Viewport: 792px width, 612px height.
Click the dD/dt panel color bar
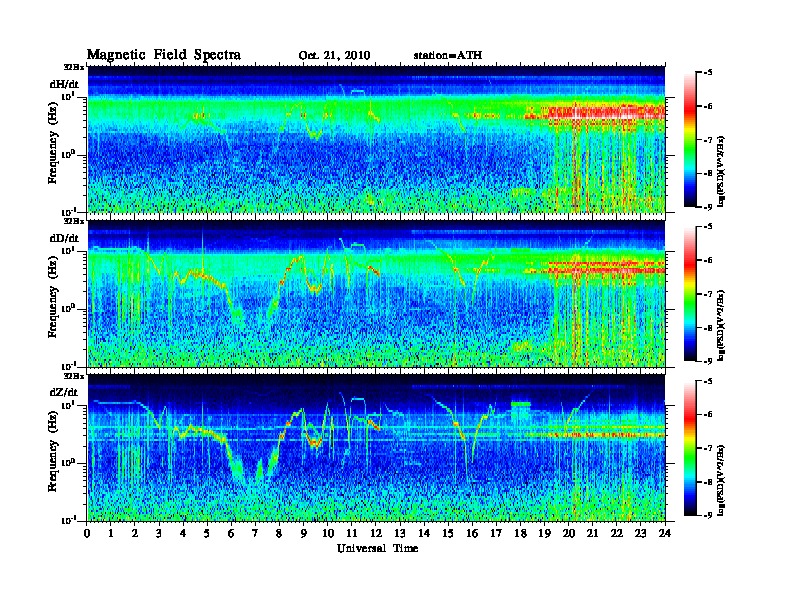point(690,293)
